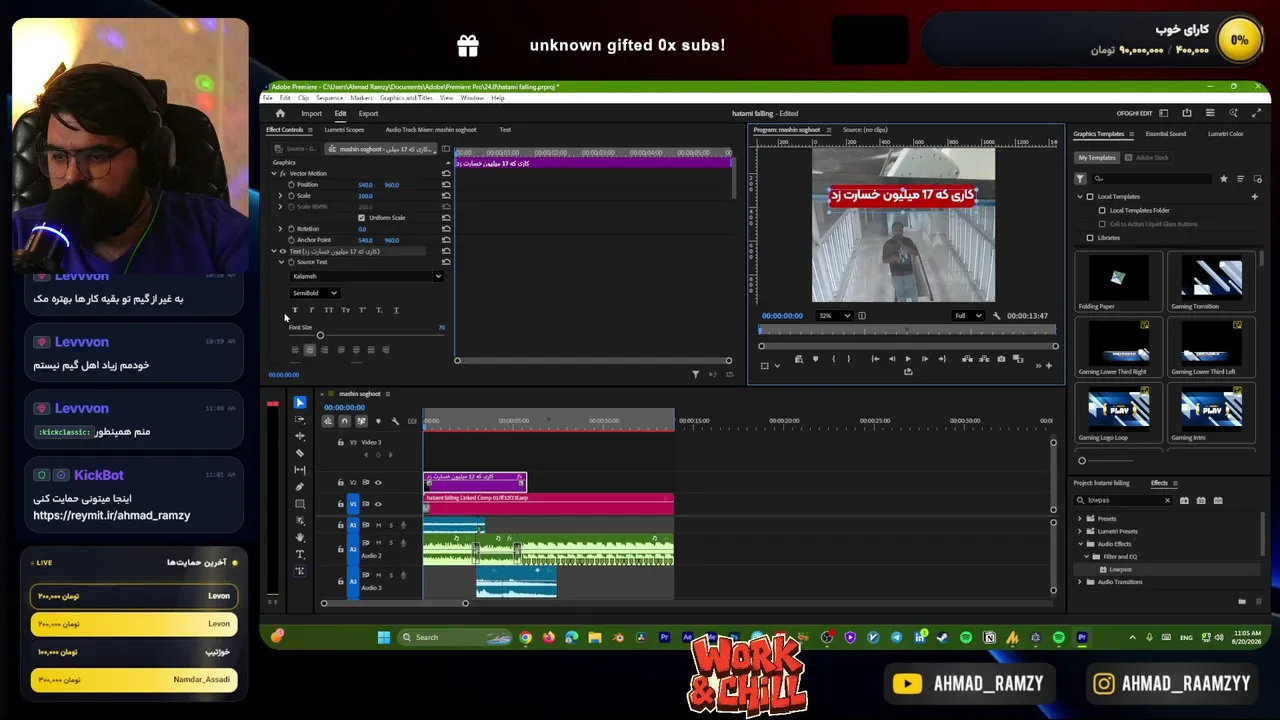Expand the Audio Transitions folder
1280x720 pixels.
point(1080,582)
